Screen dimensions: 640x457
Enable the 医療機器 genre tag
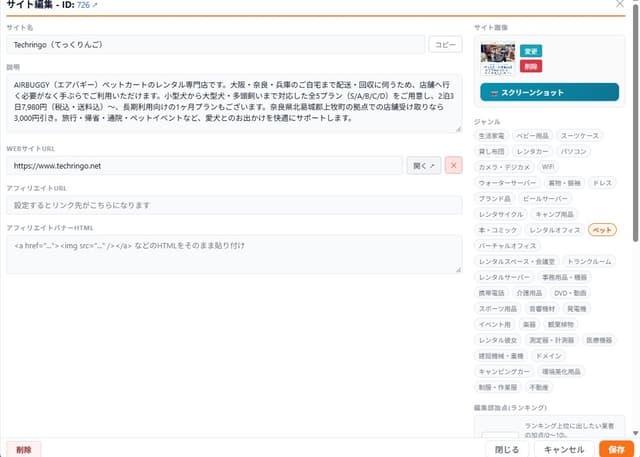coord(599,340)
